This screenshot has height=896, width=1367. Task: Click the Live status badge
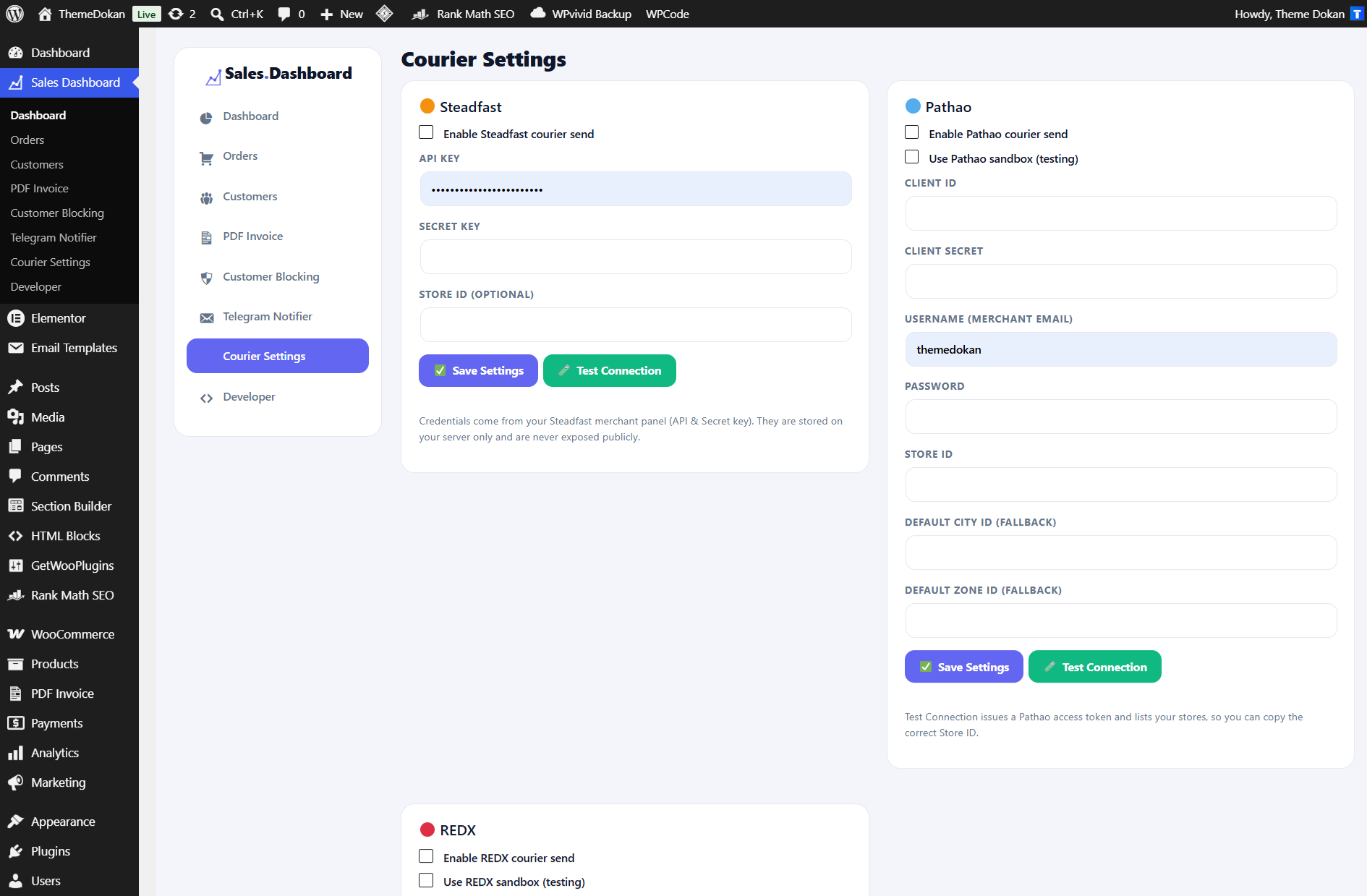[x=146, y=14]
